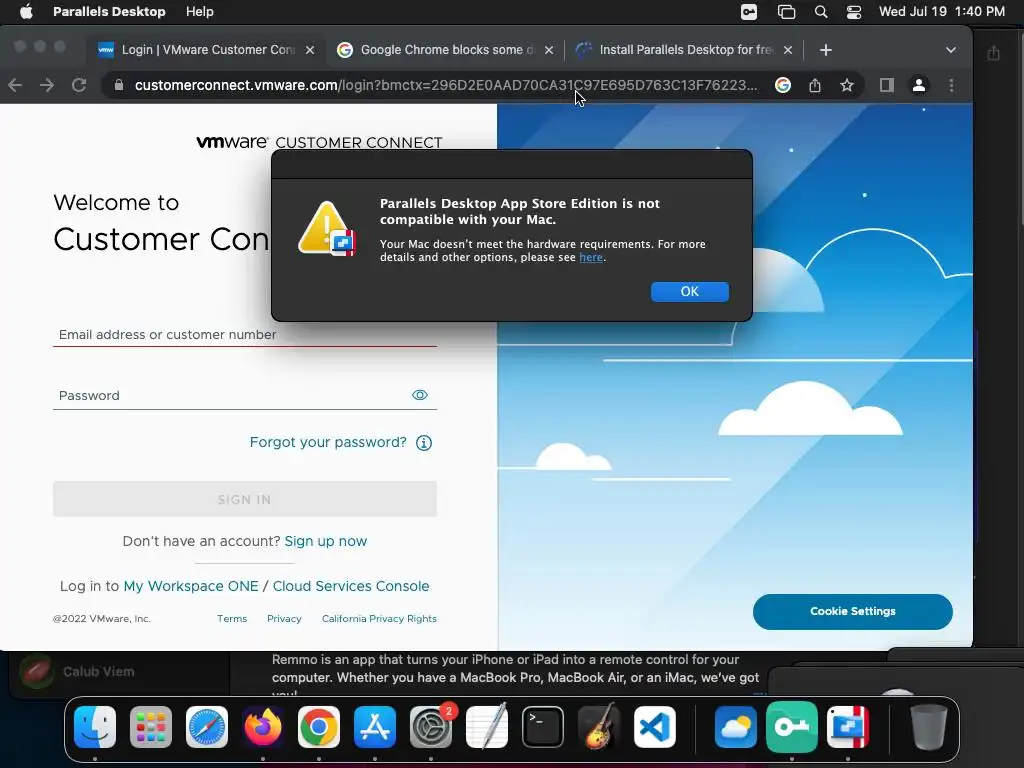The image size is (1024, 768).
Task: Open the weather cloud app in Dock
Action: 736,726
